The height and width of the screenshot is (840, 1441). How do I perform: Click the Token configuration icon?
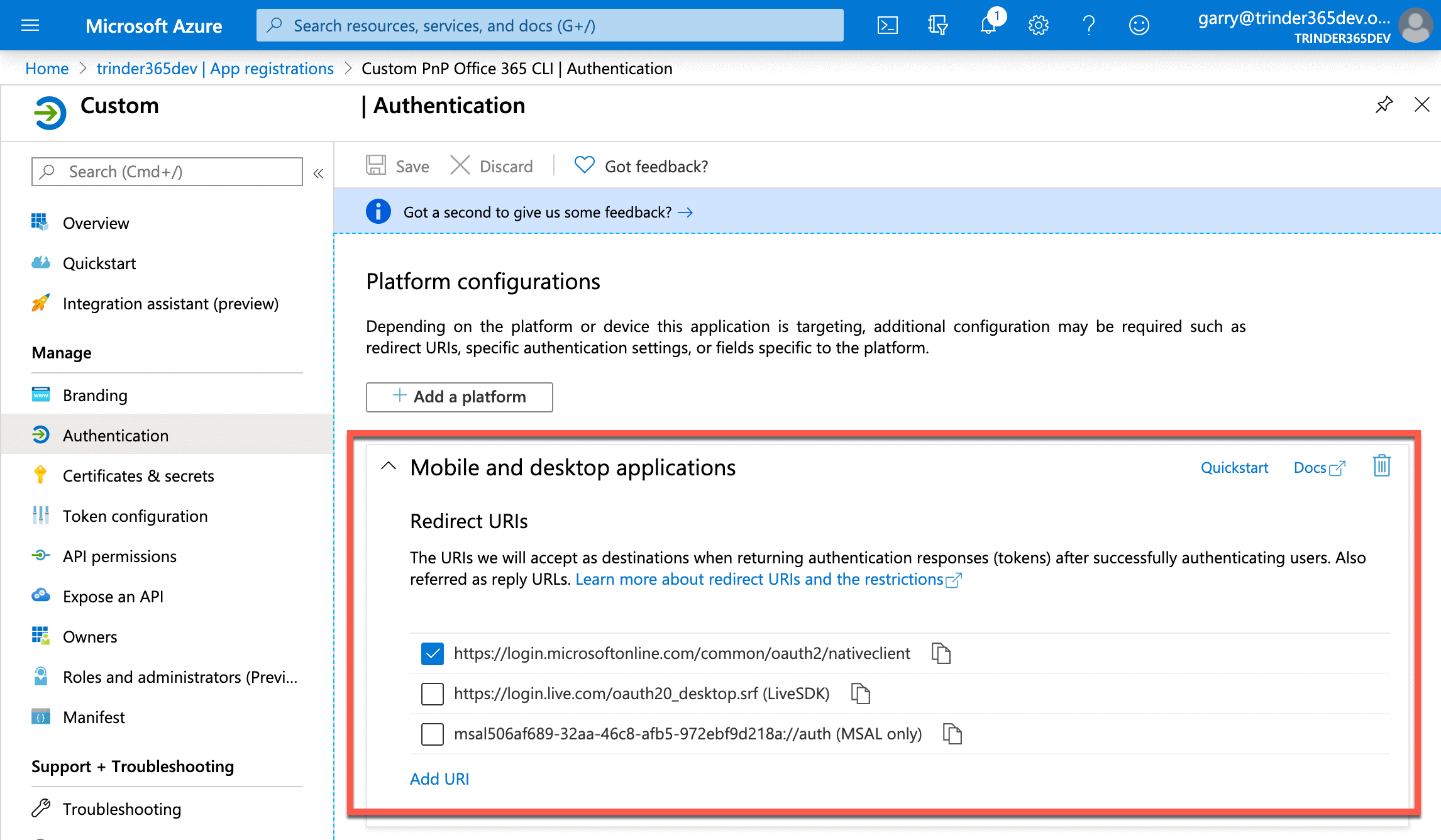40,516
